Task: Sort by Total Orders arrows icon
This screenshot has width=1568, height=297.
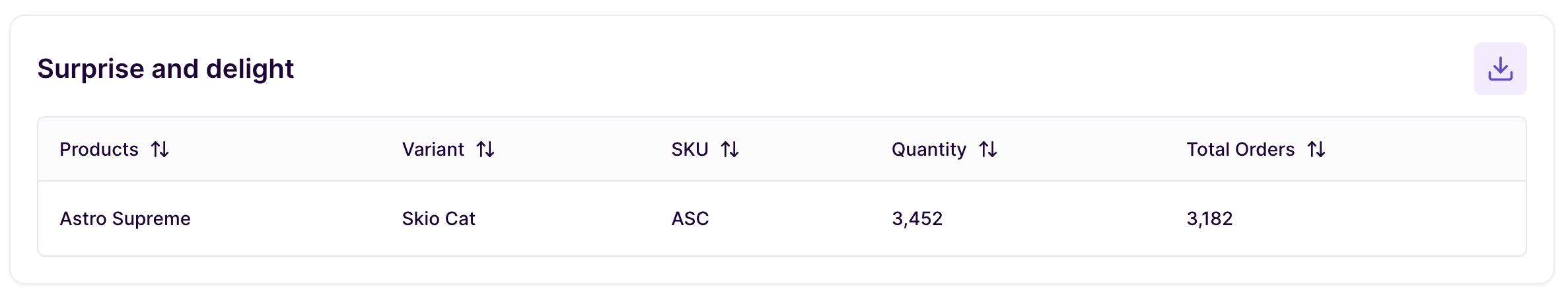Action: (1316, 150)
